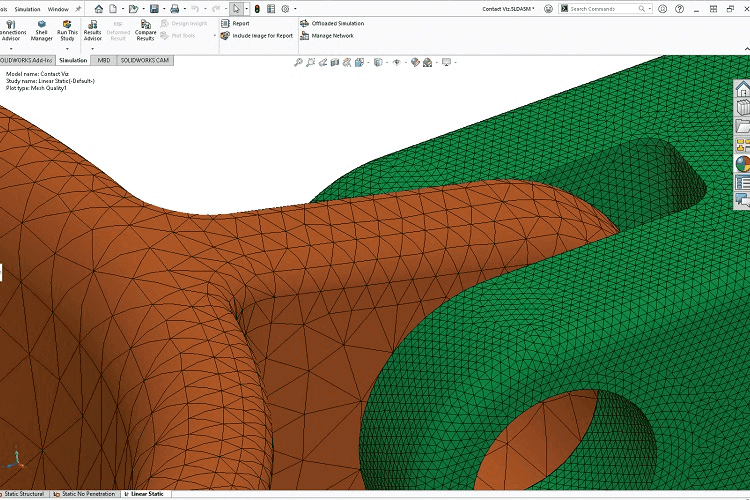
Task: Expand Connections Advisor dropdown arrow
Action: 11,49
